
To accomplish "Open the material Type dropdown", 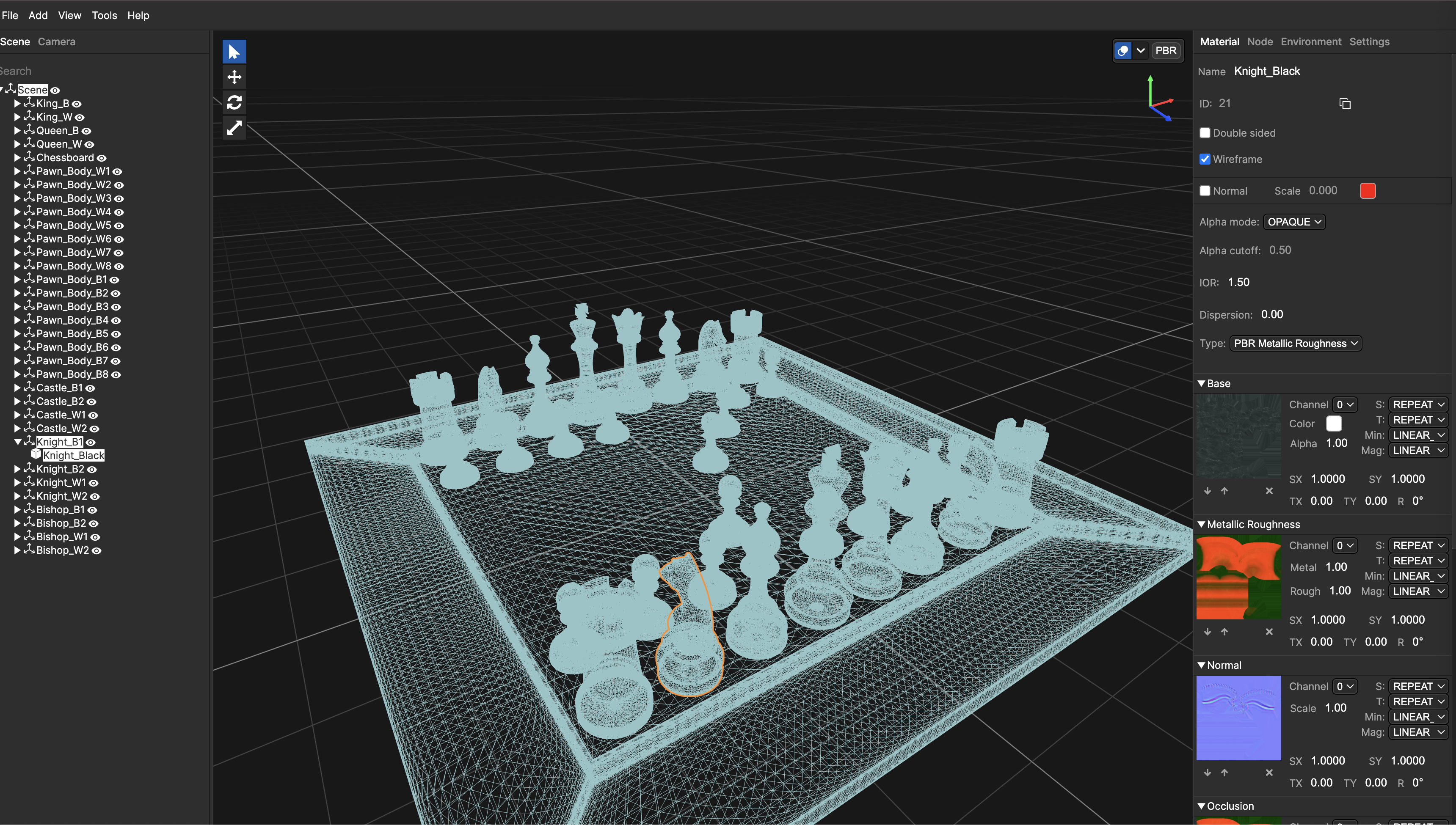I will click(x=1296, y=344).
